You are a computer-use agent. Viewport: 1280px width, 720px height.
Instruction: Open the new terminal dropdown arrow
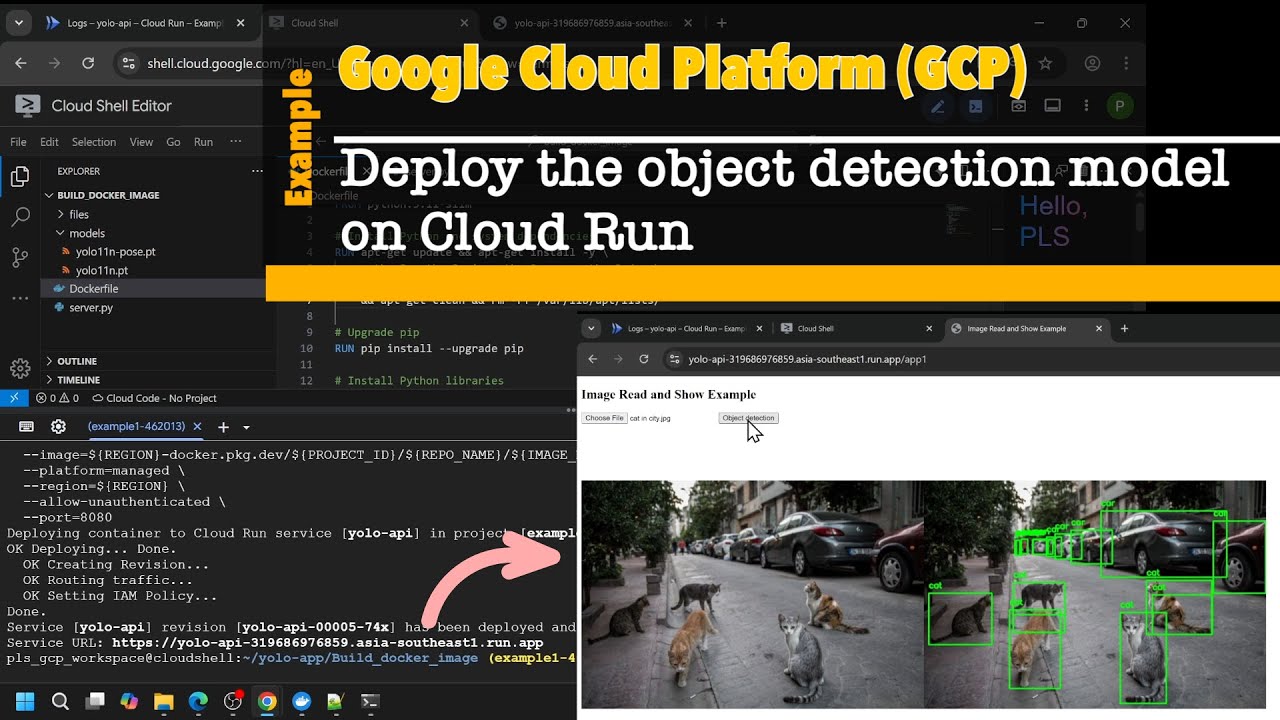246,427
